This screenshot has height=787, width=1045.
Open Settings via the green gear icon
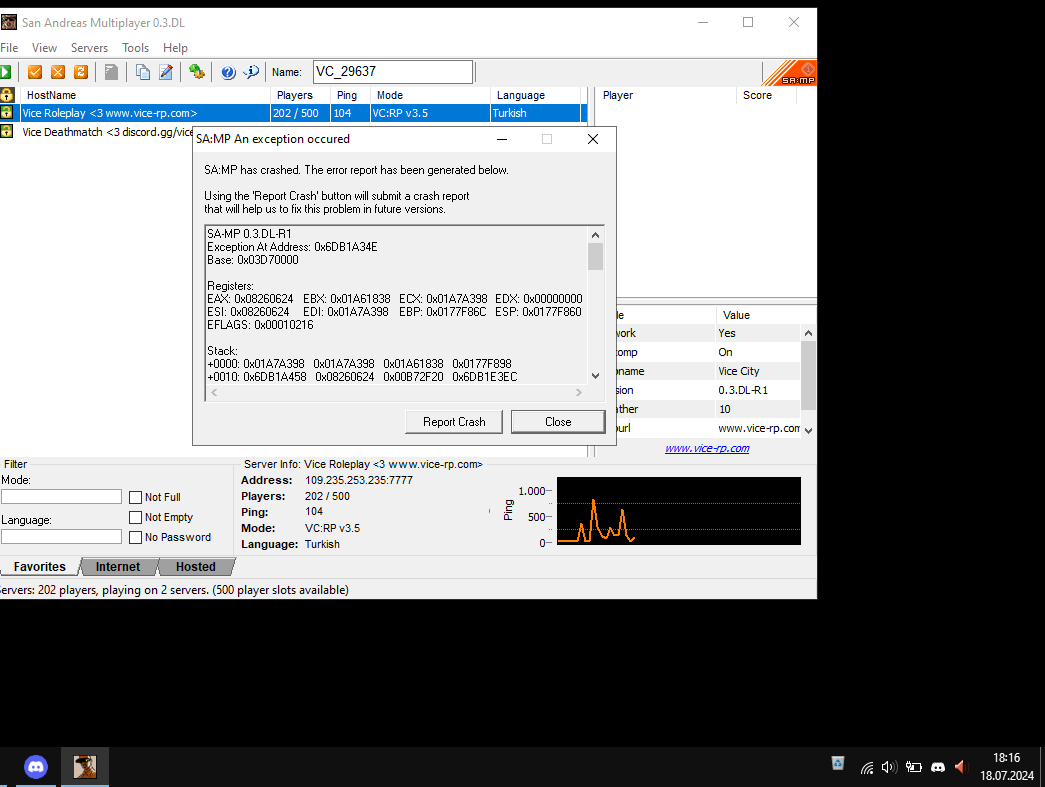point(197,72)
